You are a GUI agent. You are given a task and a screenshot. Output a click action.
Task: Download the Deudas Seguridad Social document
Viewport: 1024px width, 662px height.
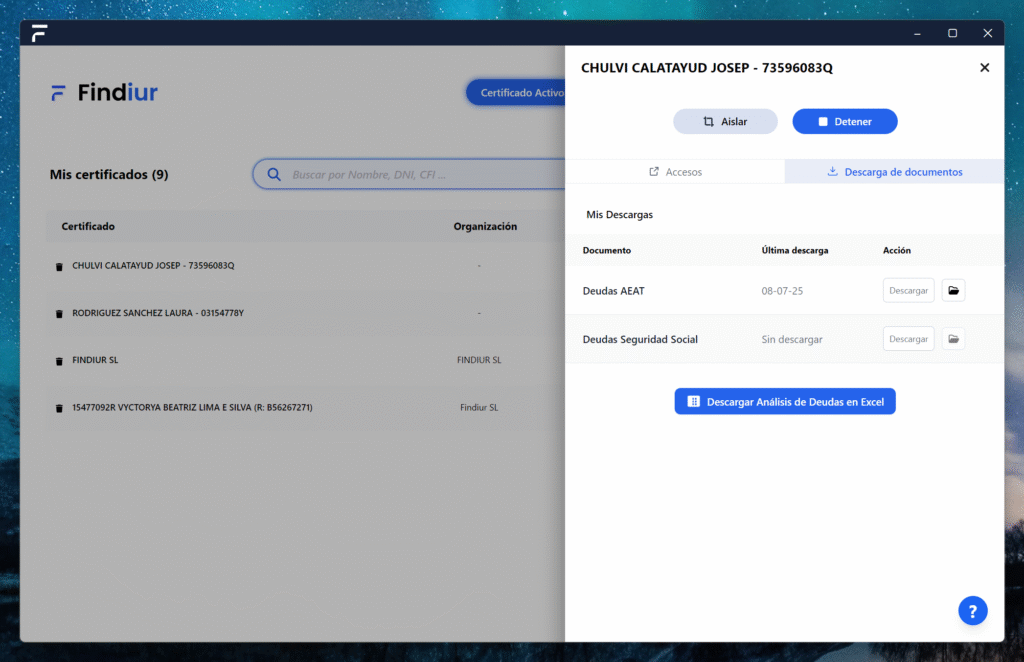click(x=908, y=339)
